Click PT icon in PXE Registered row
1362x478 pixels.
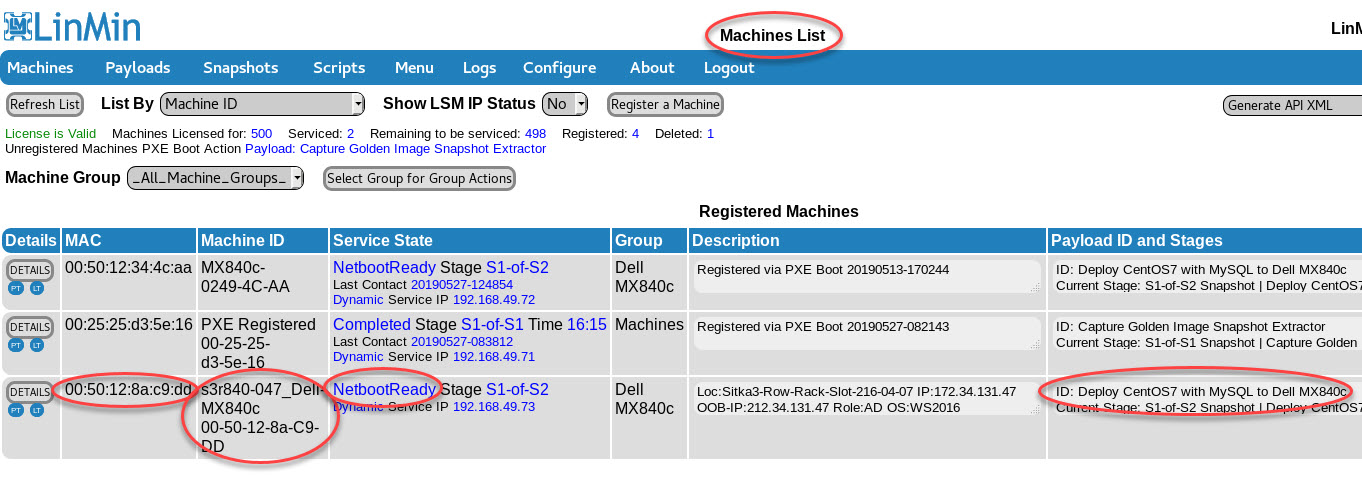click(16, 345)
